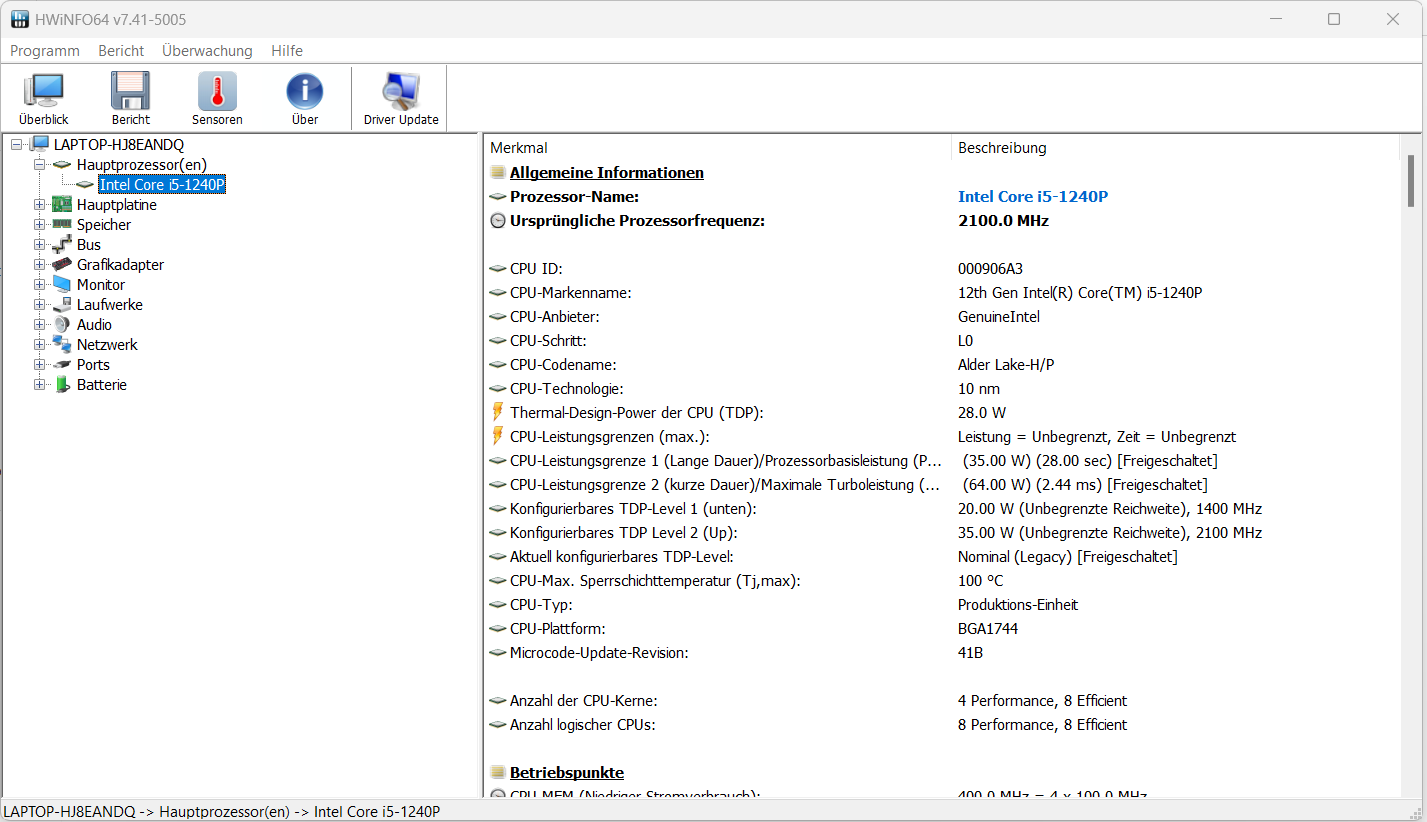Expand the Hauptplatine tree node
1427x822 pixels.
40,205
